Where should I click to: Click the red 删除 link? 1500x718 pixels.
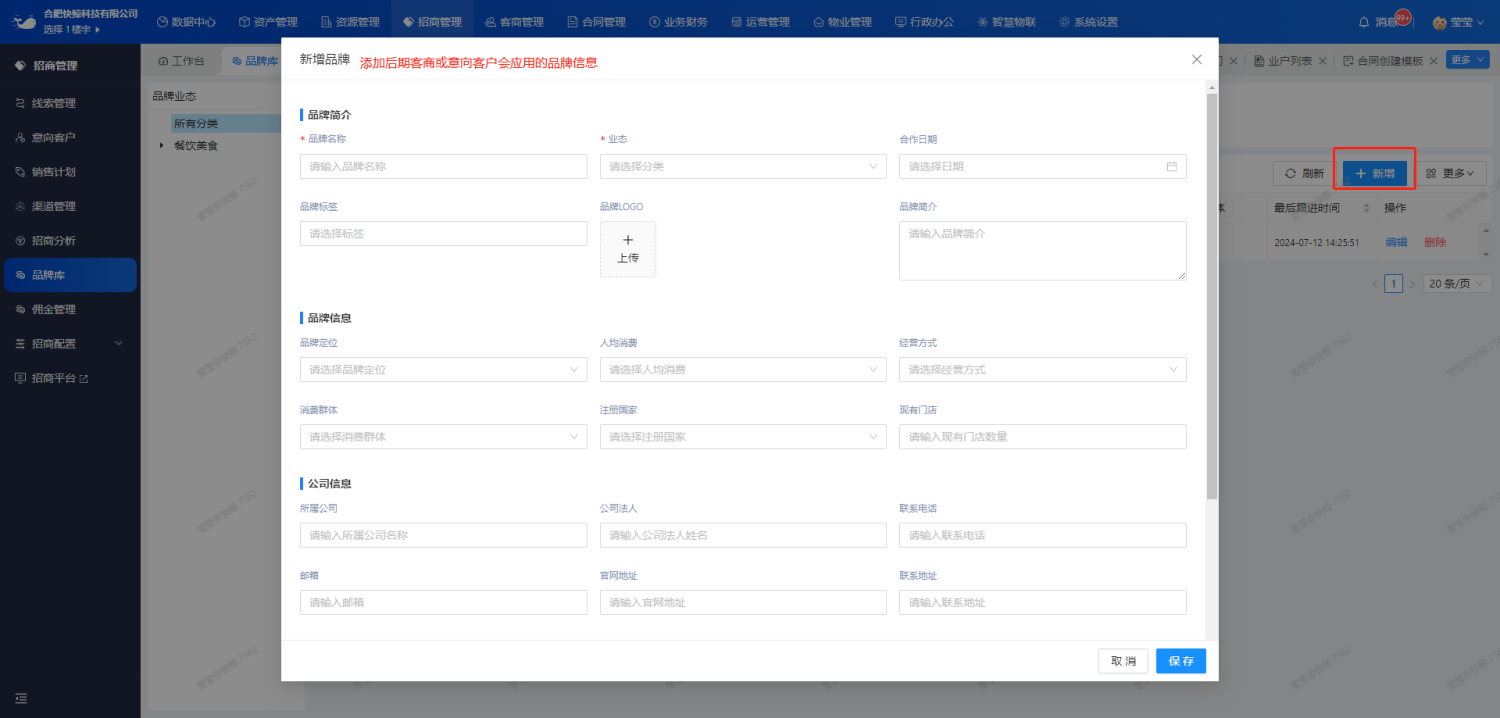(x=1435, y=242)
